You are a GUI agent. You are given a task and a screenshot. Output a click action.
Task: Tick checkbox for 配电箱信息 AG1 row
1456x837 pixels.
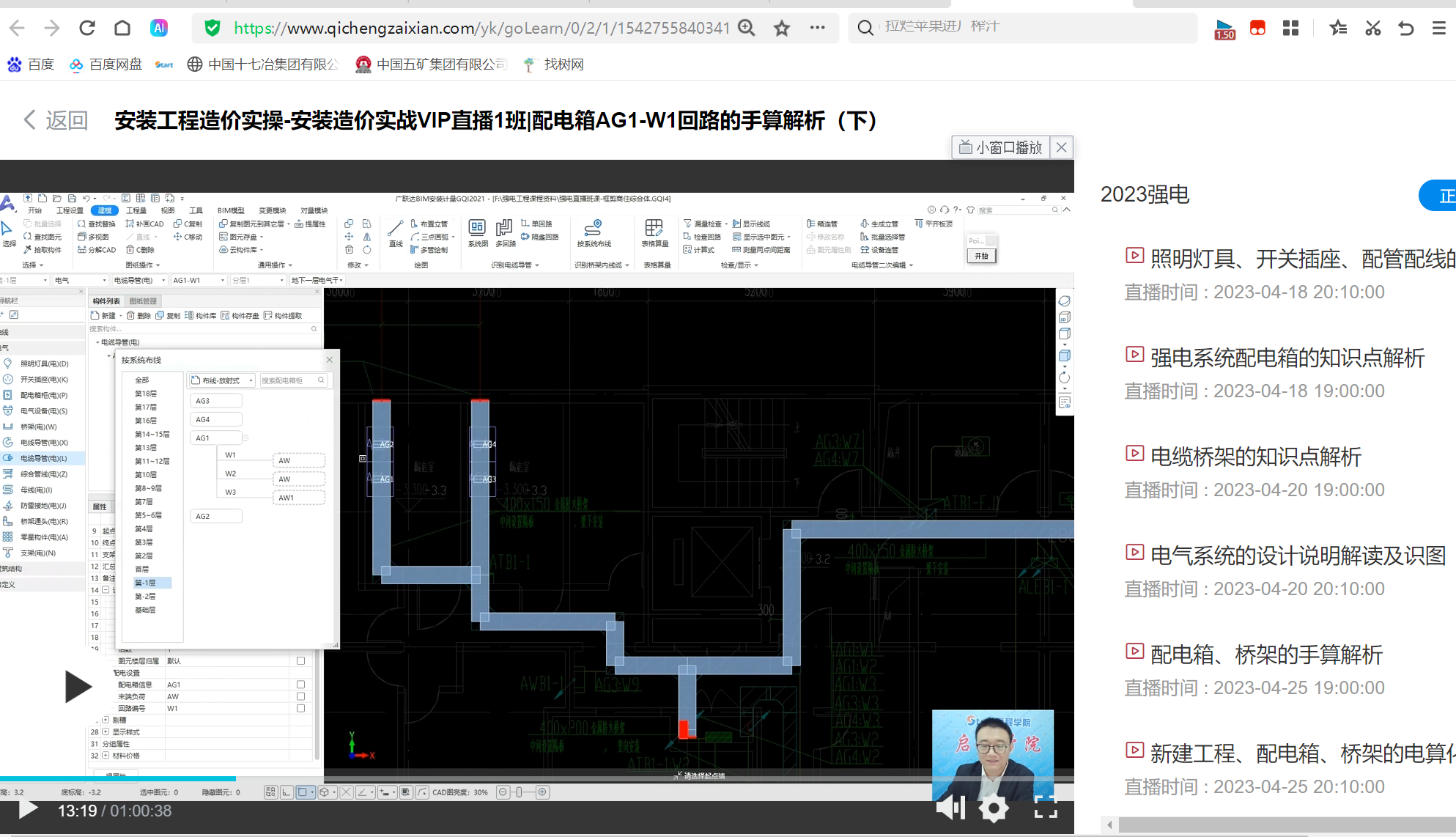click(x=300, y=685)
